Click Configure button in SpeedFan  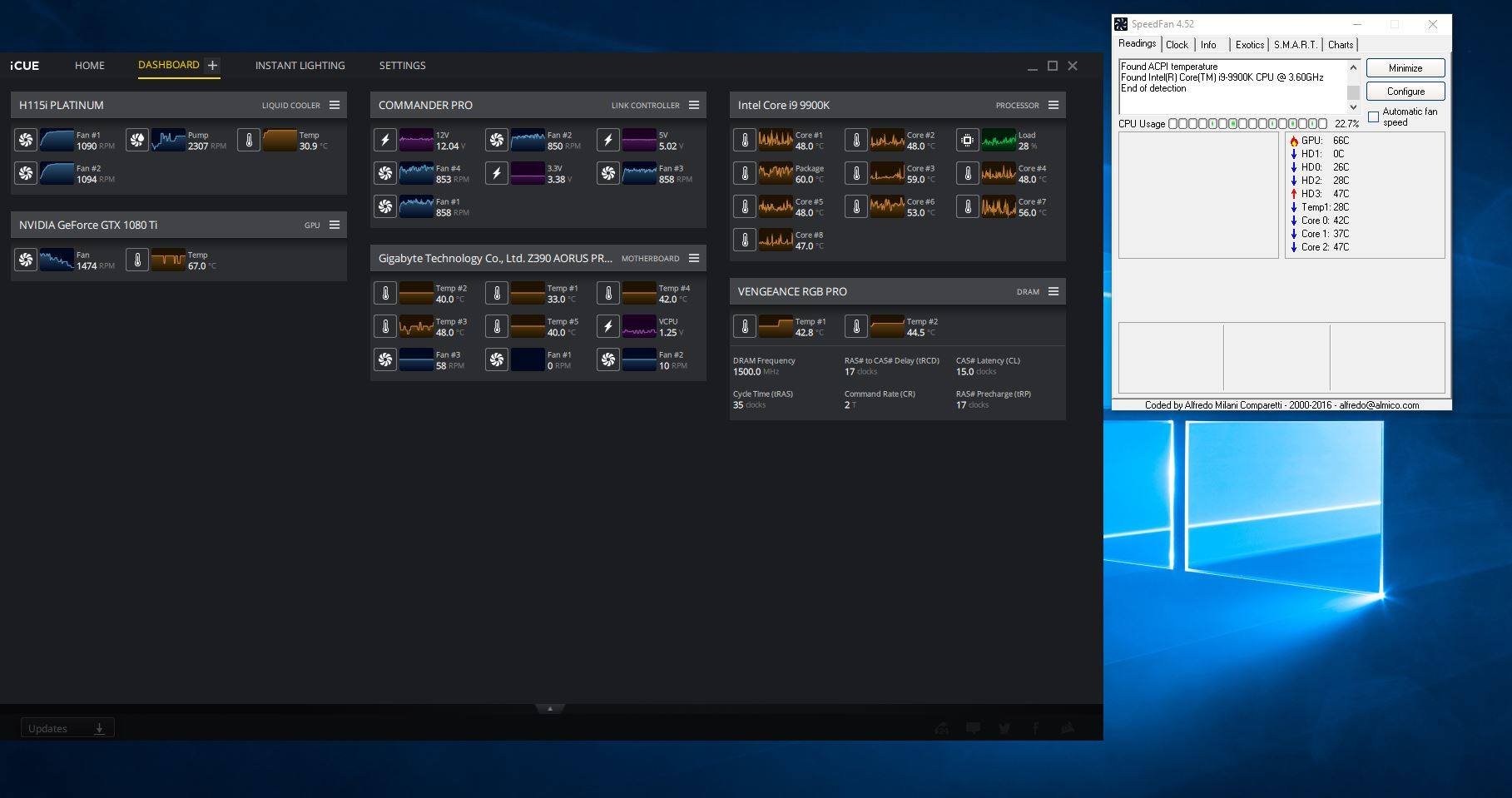(x=1405, y=92)
